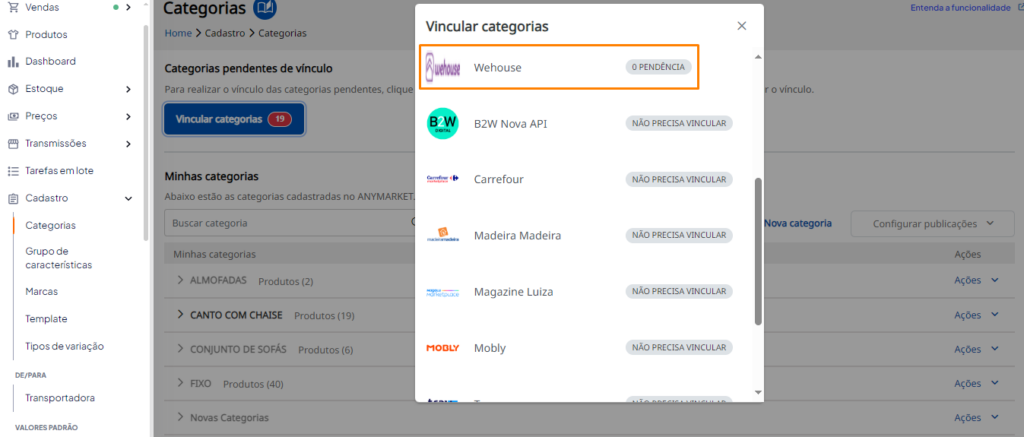Open Ações dropdown for FIXO row
Screen dimensions: 1024x437
pos(976,383)
